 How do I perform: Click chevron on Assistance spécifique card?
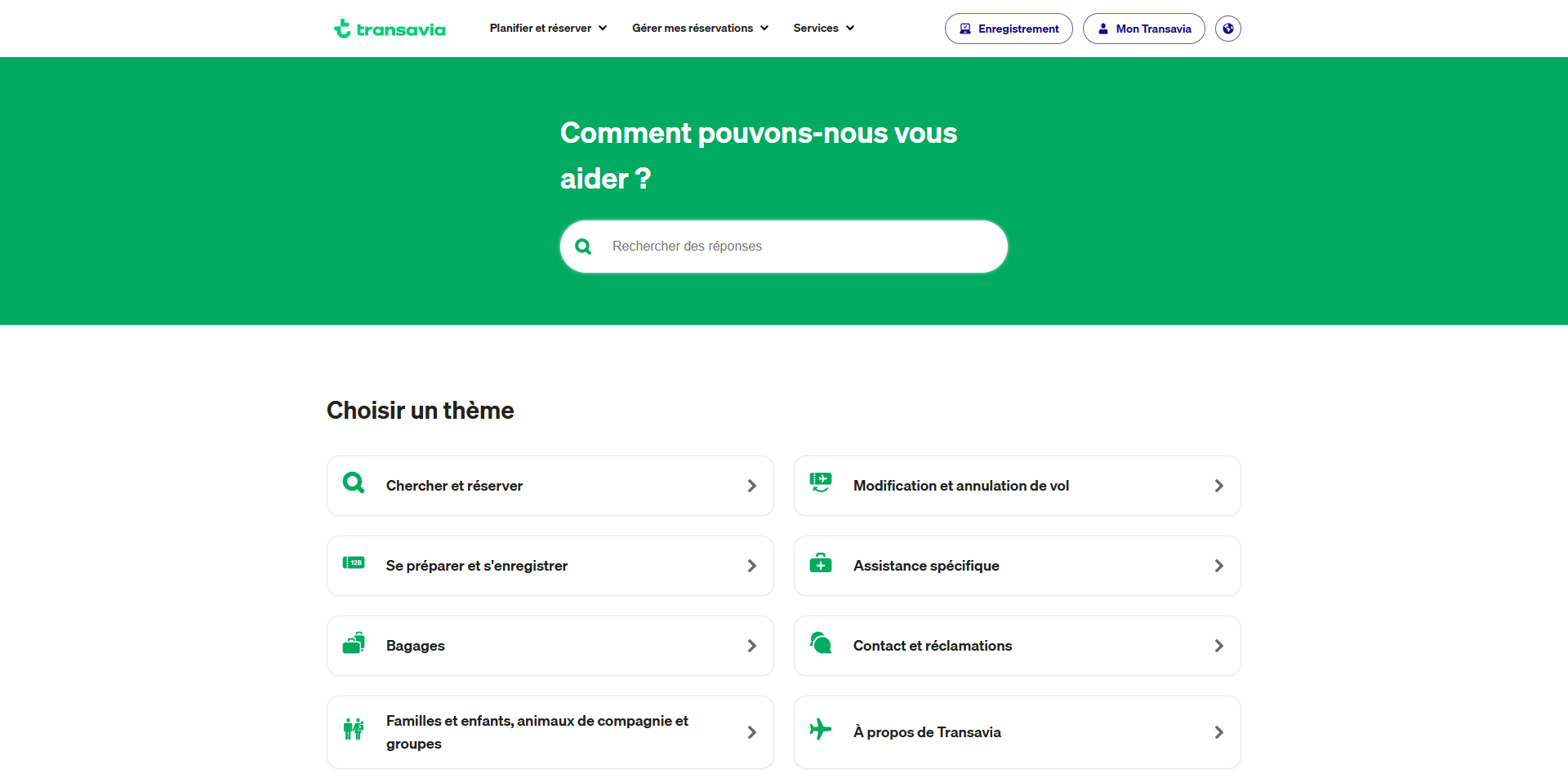point(1219,566)
